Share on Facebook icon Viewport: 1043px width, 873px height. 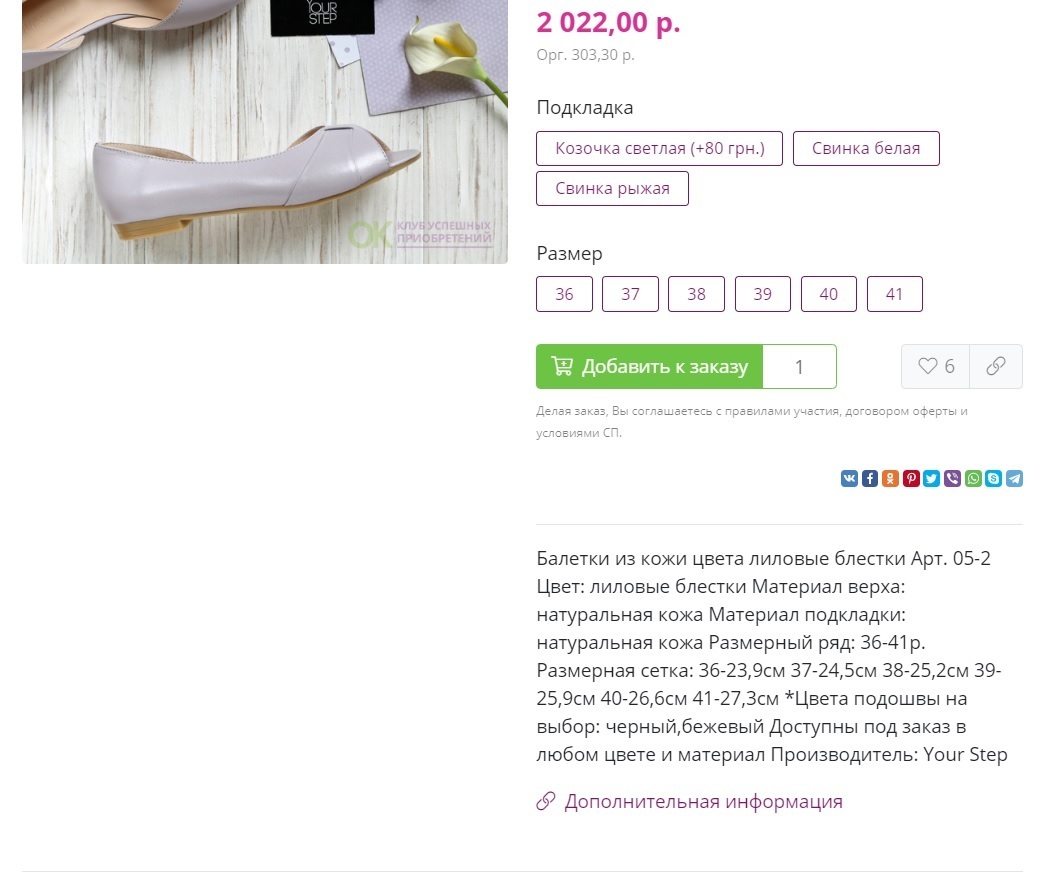870,478
